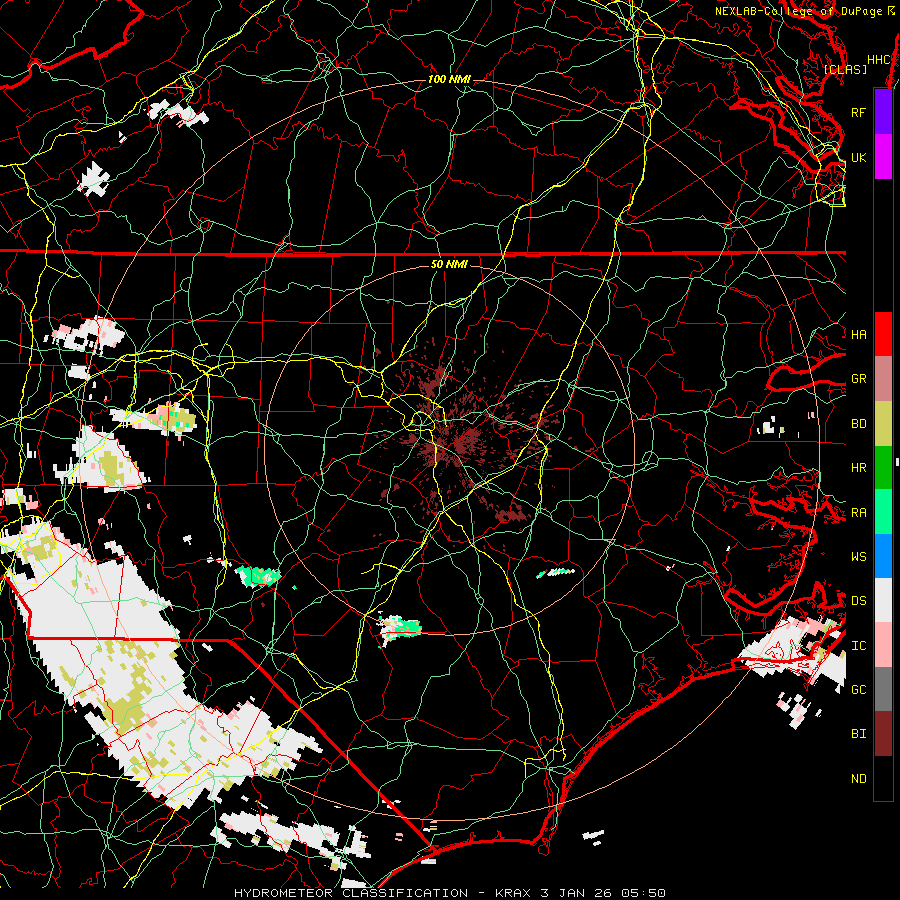Click the GR legend color swatch
The height and width of the screenshot is (900, 900).
click(x=883, y=378)
